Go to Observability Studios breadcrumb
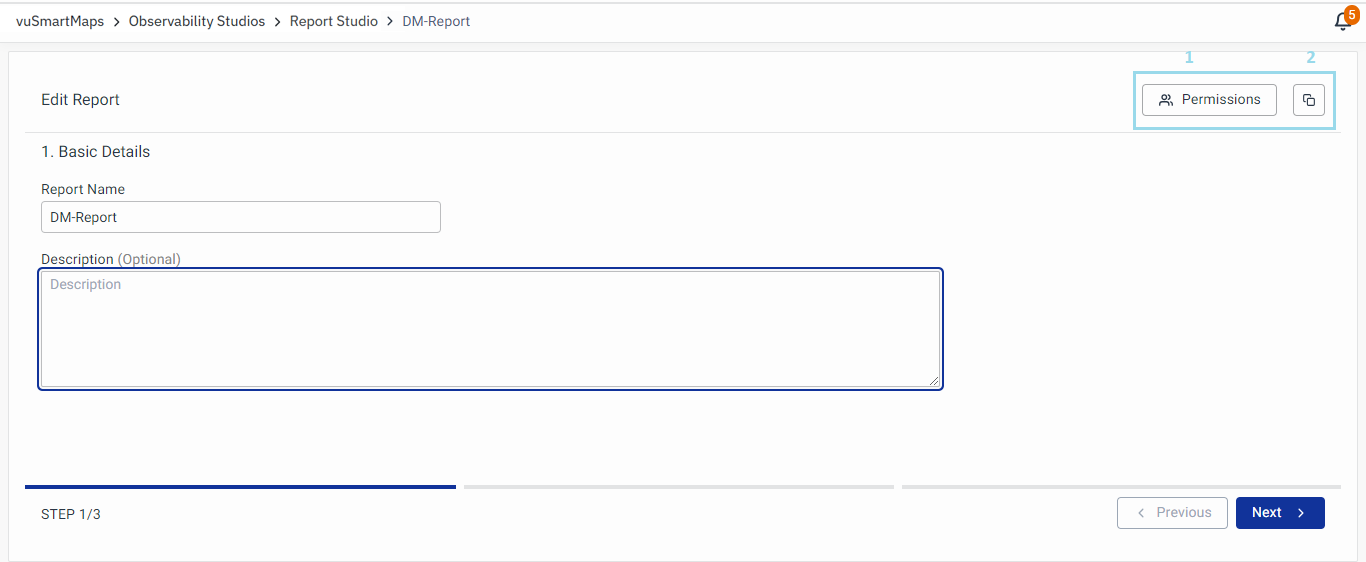This screenshot has height=562, width=1366. 197,22
